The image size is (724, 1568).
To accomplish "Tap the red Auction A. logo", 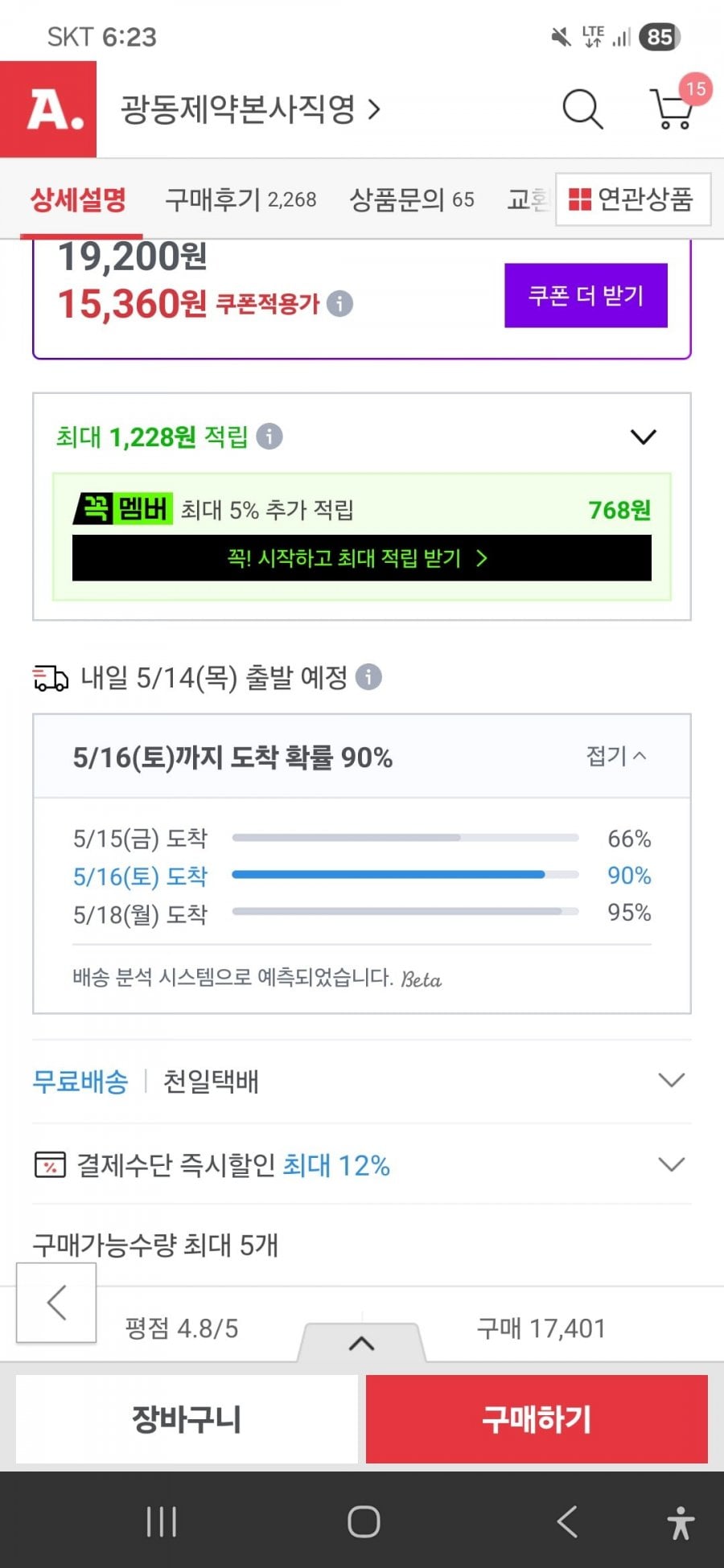I will tap(48, 109).
